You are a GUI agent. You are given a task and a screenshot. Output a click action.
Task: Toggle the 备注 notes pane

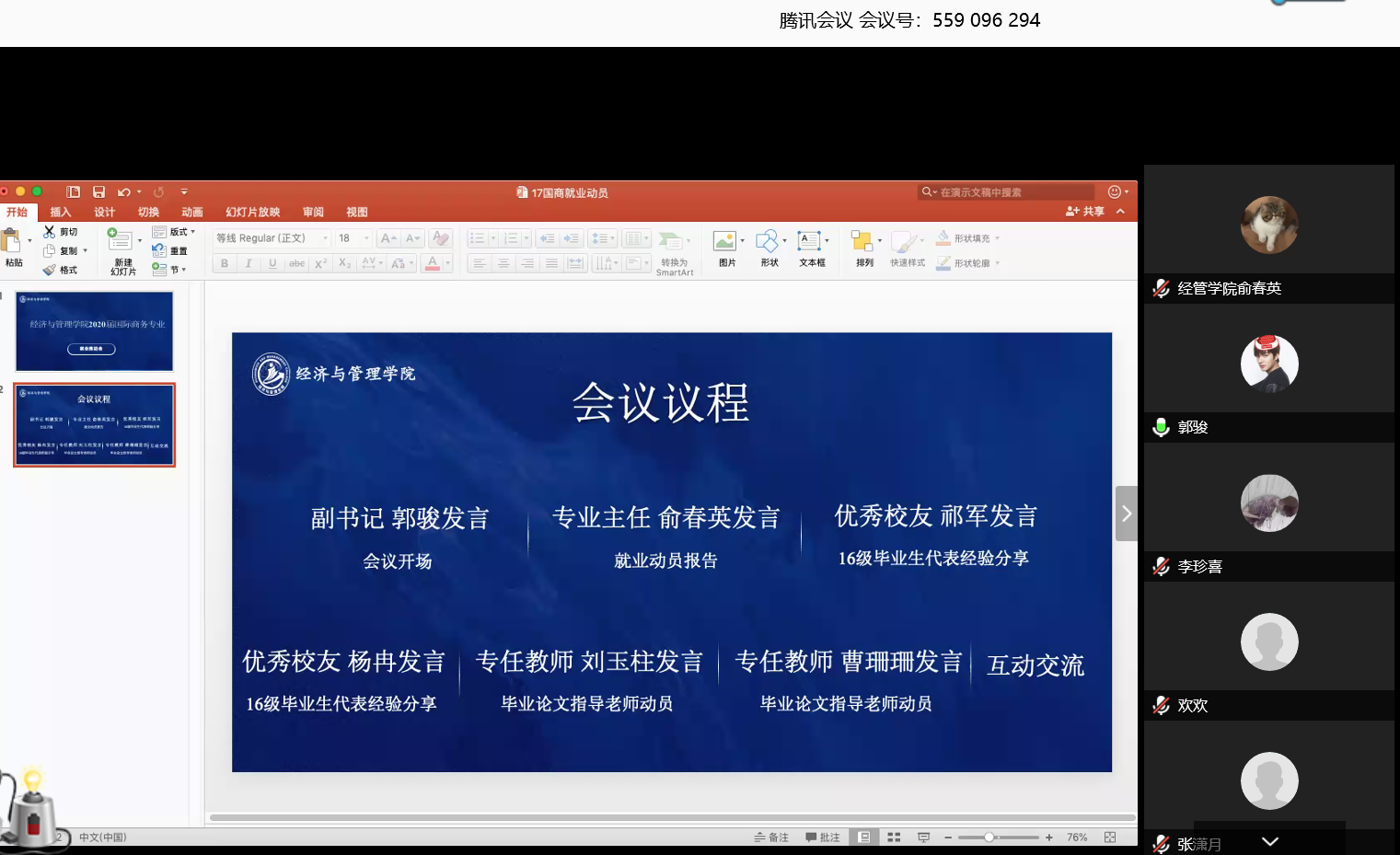point(771,838)
